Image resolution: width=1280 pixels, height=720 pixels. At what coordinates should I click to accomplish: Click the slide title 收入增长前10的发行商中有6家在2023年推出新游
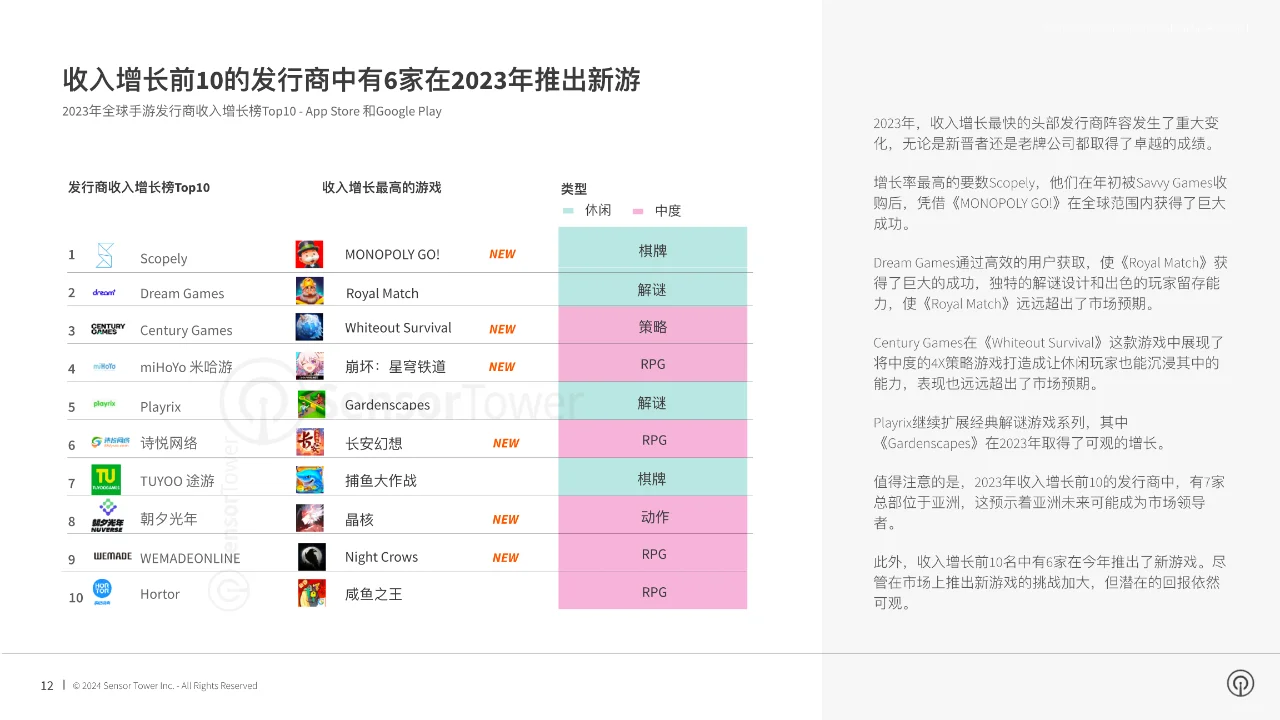pos(351,79)
